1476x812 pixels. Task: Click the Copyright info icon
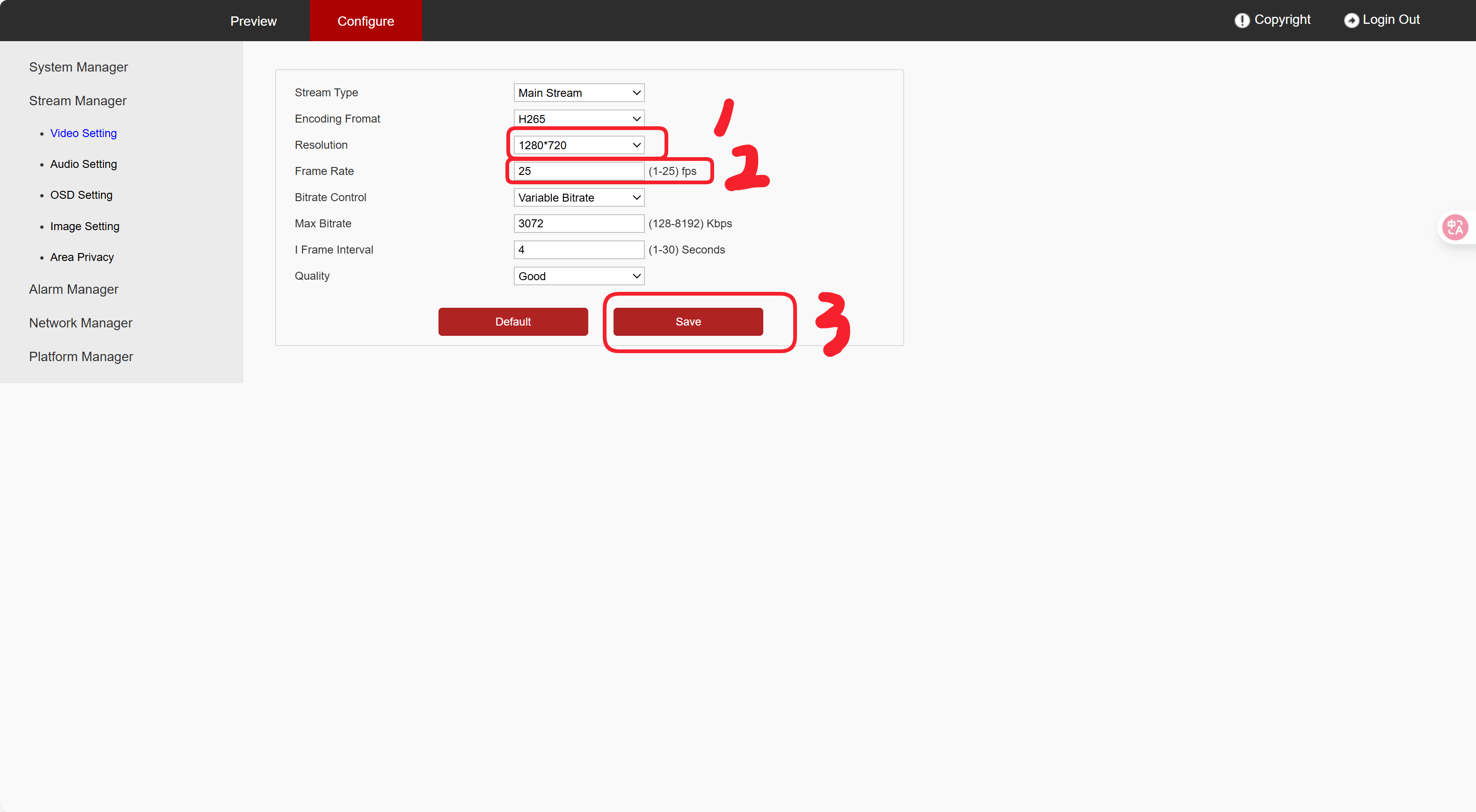click(1241, 21)
